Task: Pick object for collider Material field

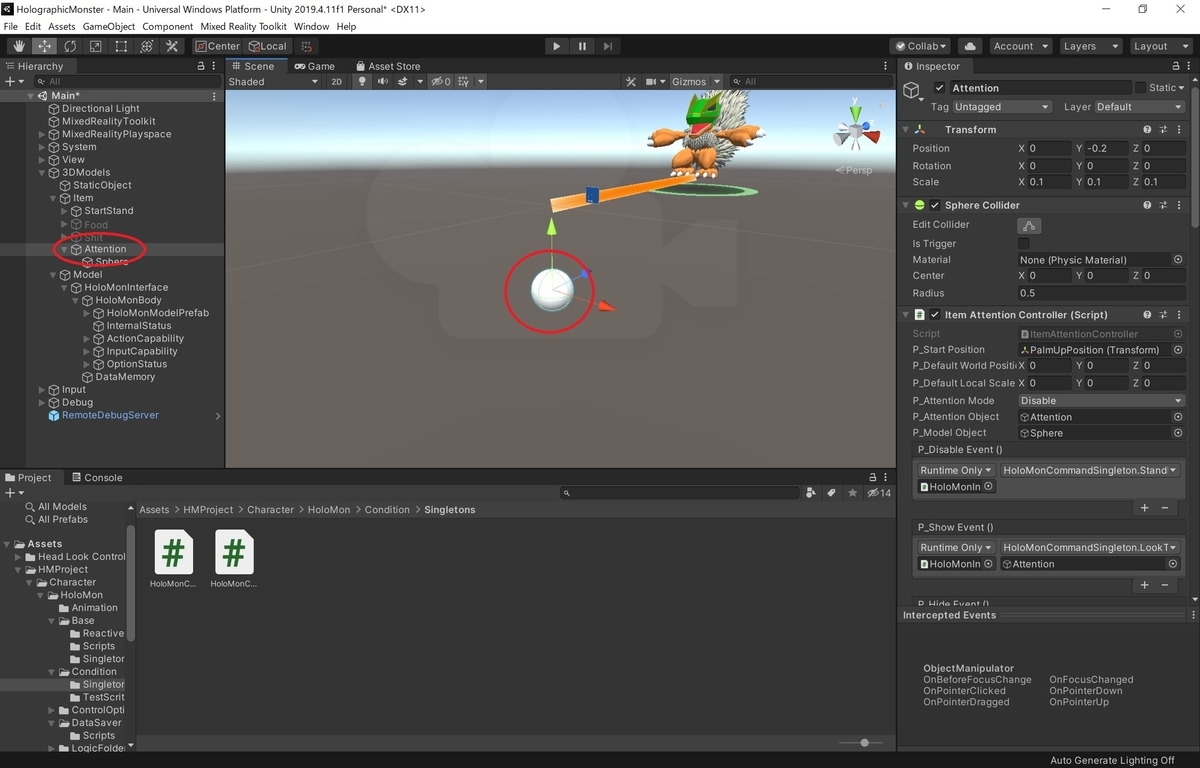Action: point(1178,260)
